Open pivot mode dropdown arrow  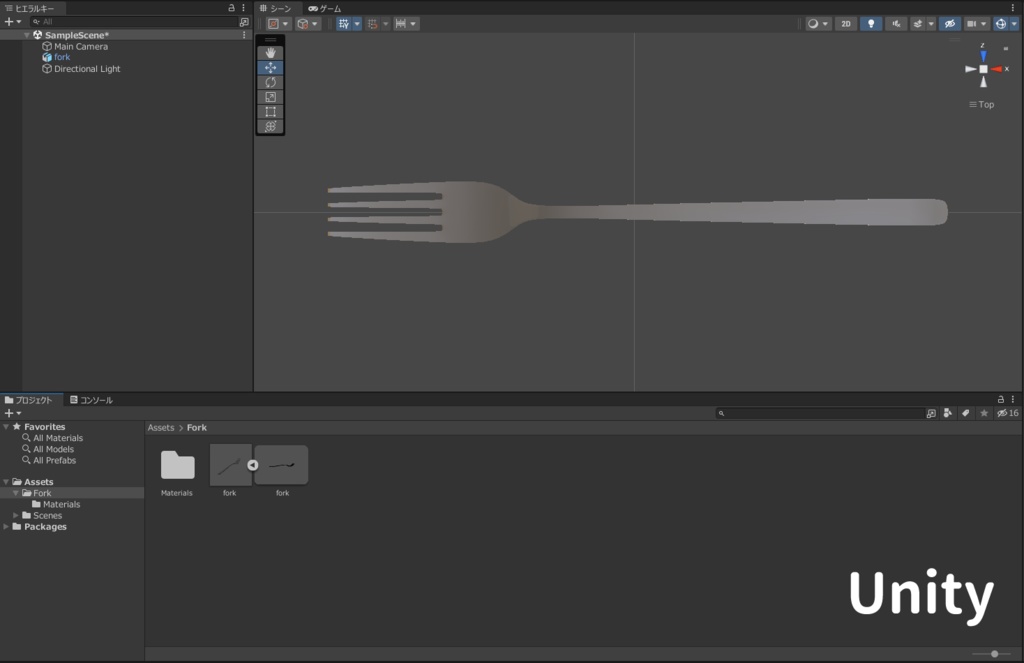click(285, 24)
